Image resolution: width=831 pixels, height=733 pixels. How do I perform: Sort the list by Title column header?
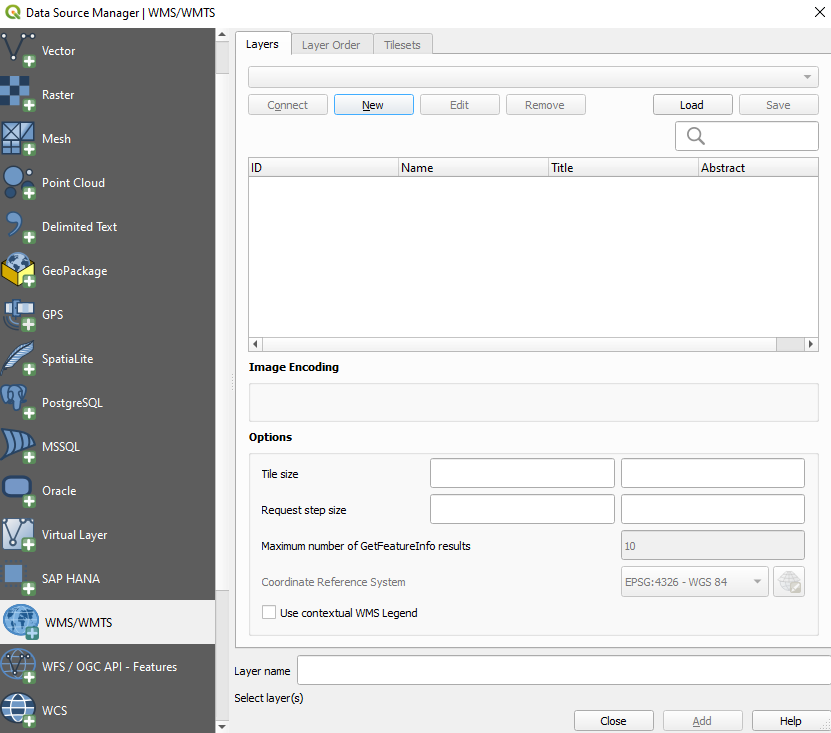622,168
